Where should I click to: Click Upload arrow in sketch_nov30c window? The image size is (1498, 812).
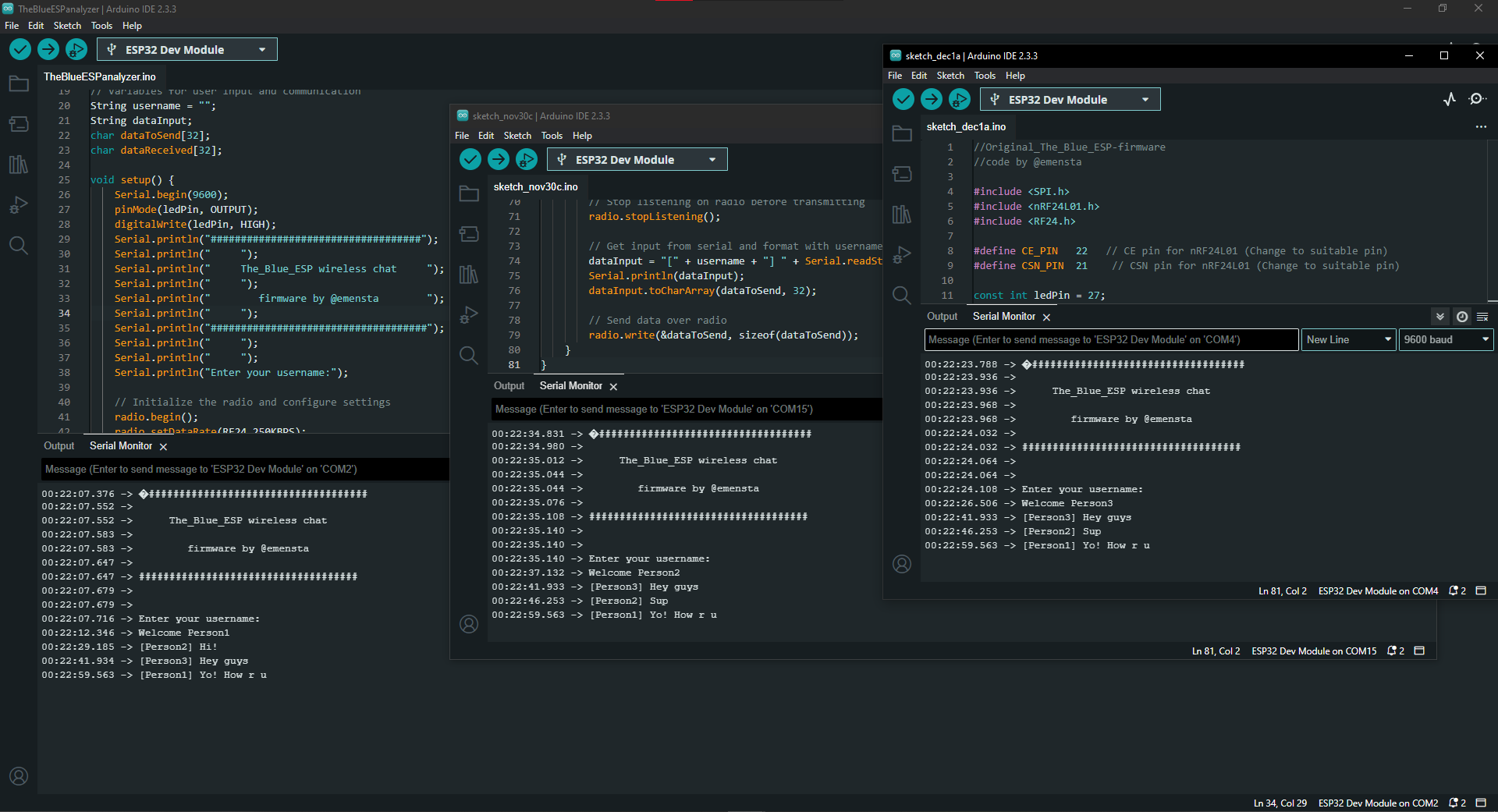498,159
